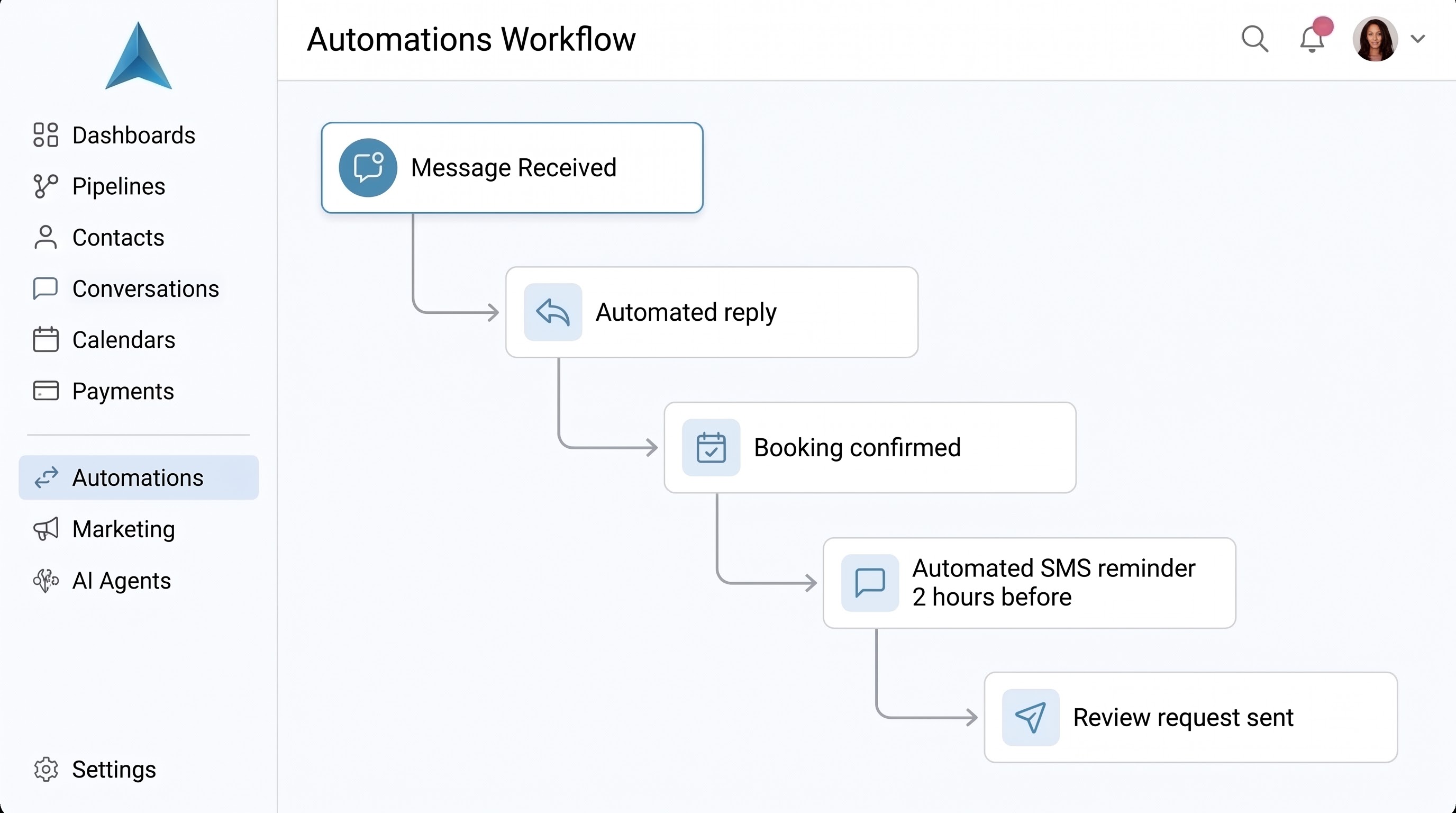Click the Calendars icon in sidebar

click(x=46, y=339)
